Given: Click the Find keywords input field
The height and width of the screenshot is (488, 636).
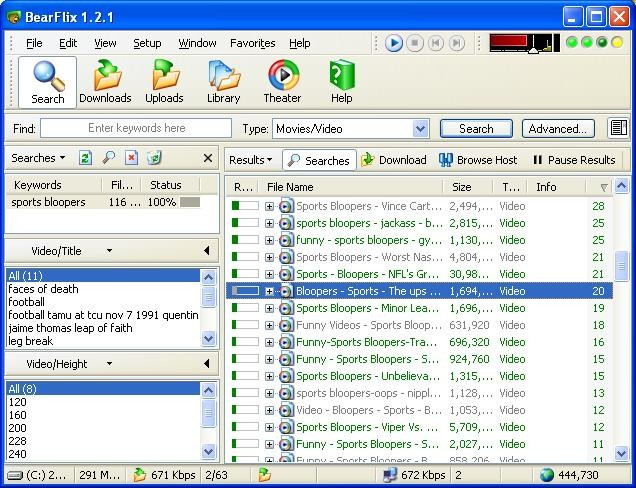Looking at the screenshot, I should [136, 128].
